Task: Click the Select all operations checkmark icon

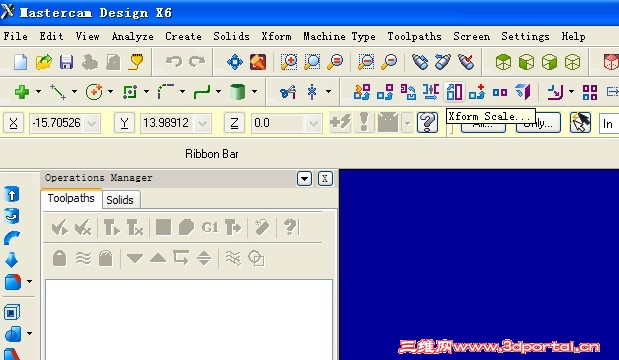Action: coord(60,227)
